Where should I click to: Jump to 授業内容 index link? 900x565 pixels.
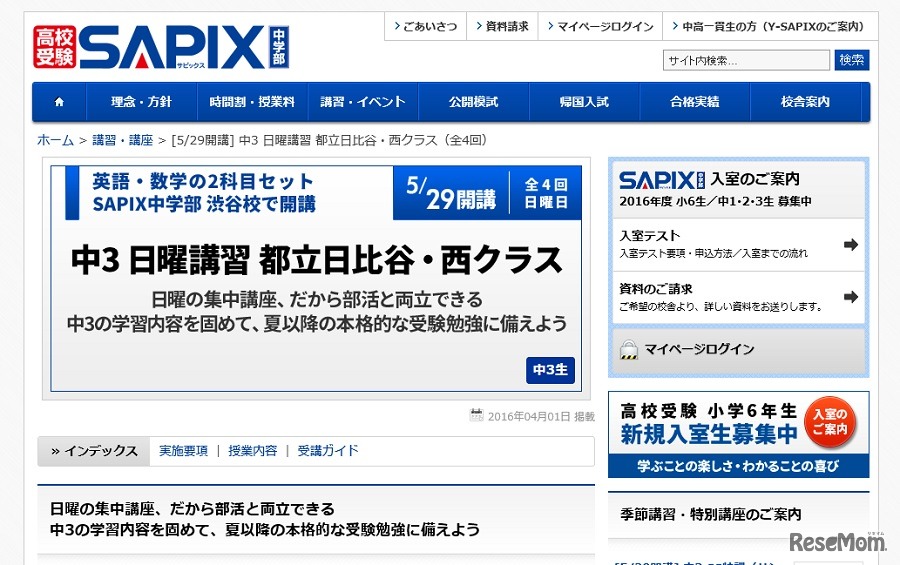tap(253, 451)
